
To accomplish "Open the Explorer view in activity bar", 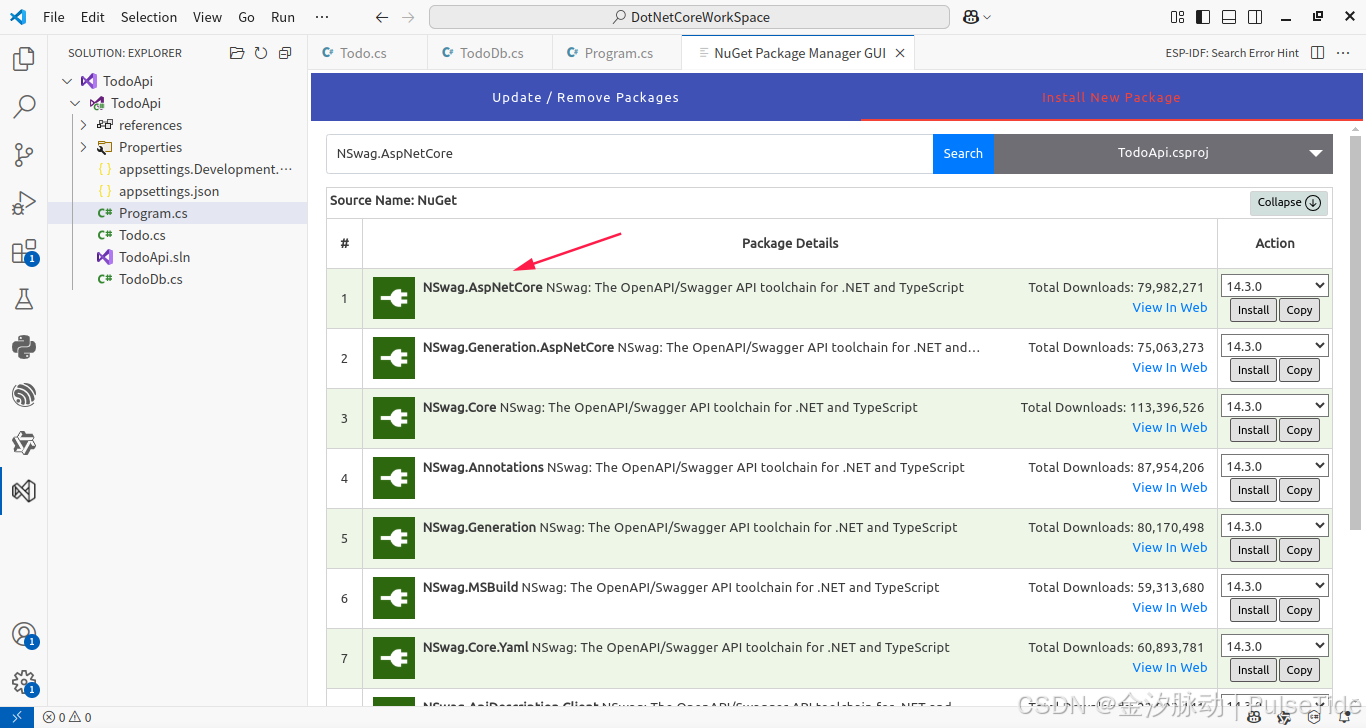I will coord(23,59).
